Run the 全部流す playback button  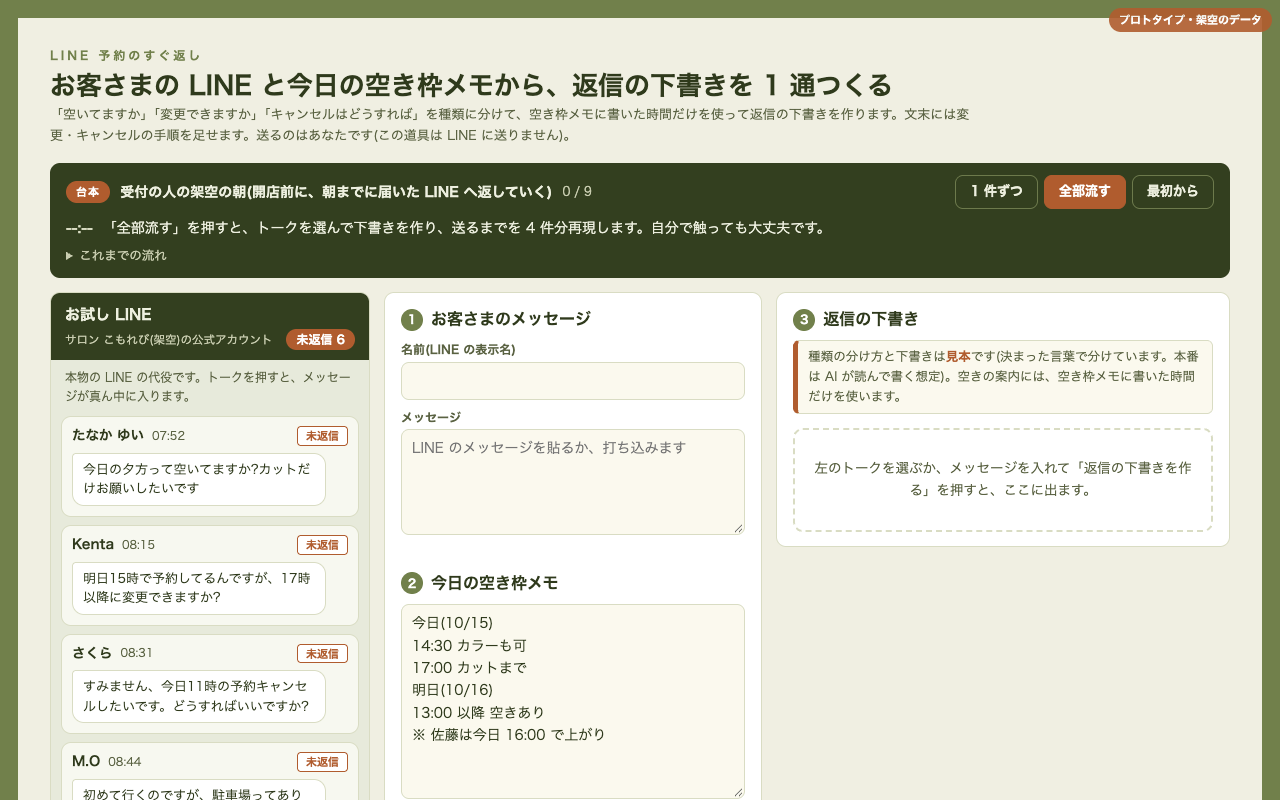point(1085,192)
